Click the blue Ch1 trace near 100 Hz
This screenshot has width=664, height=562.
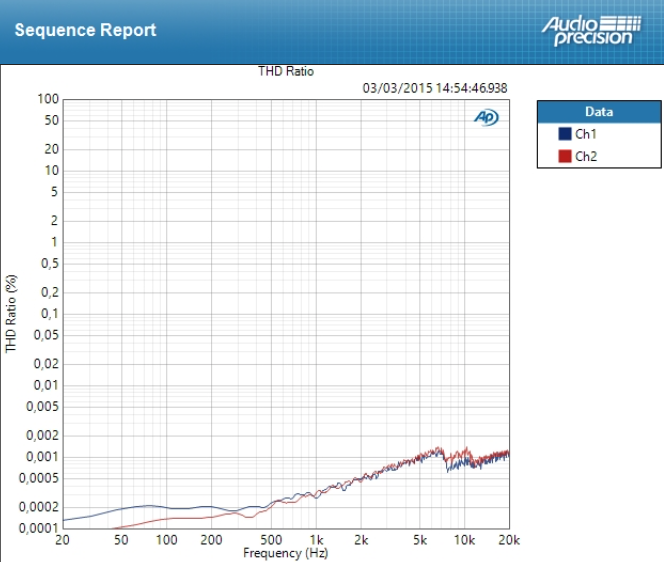pos(166,508)
